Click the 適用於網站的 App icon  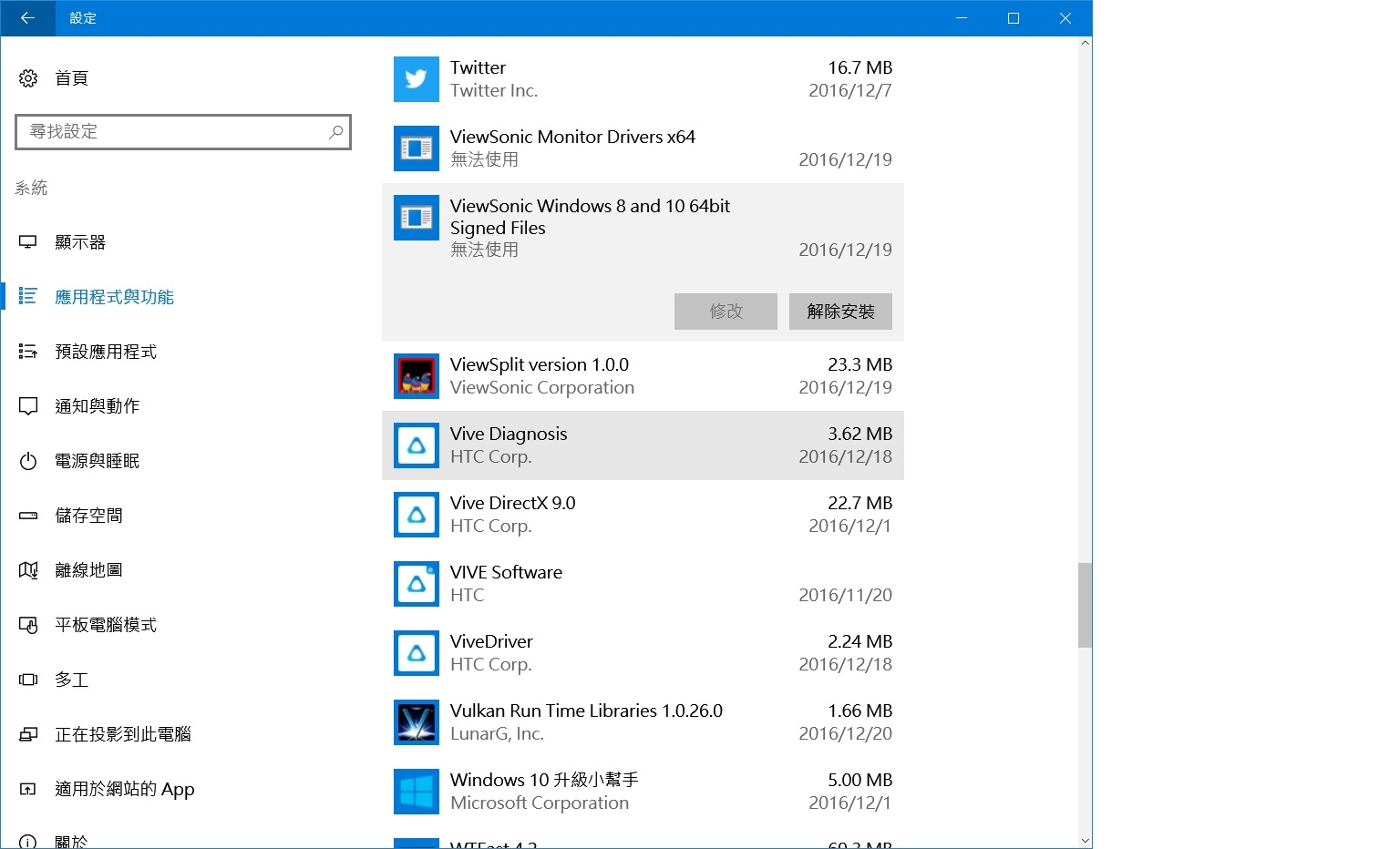pyautogui.click(x=28, y=789)
